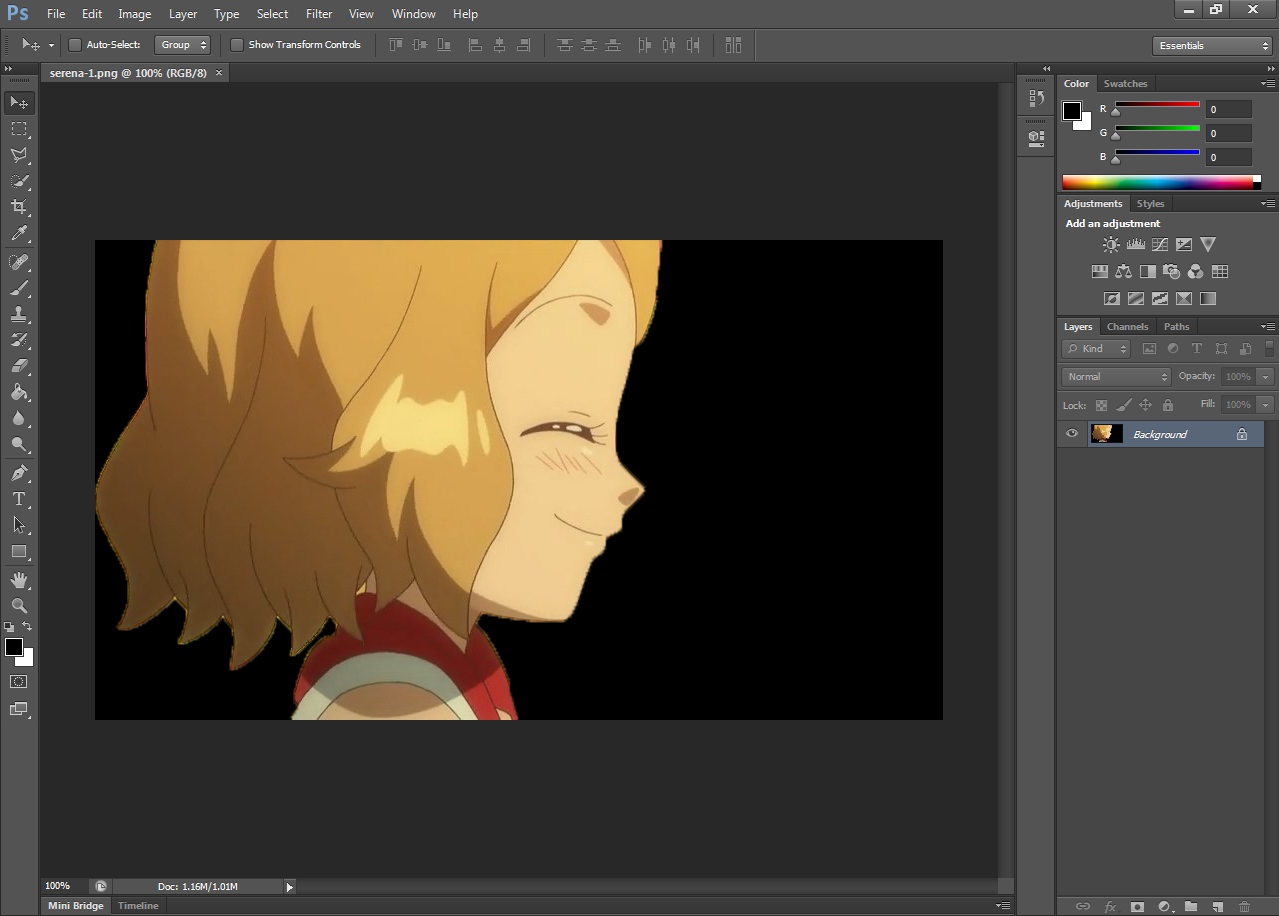Open the Fill slider dropdown arrow
This screenshot has height=916, width=1279.
click(1265, 405)
